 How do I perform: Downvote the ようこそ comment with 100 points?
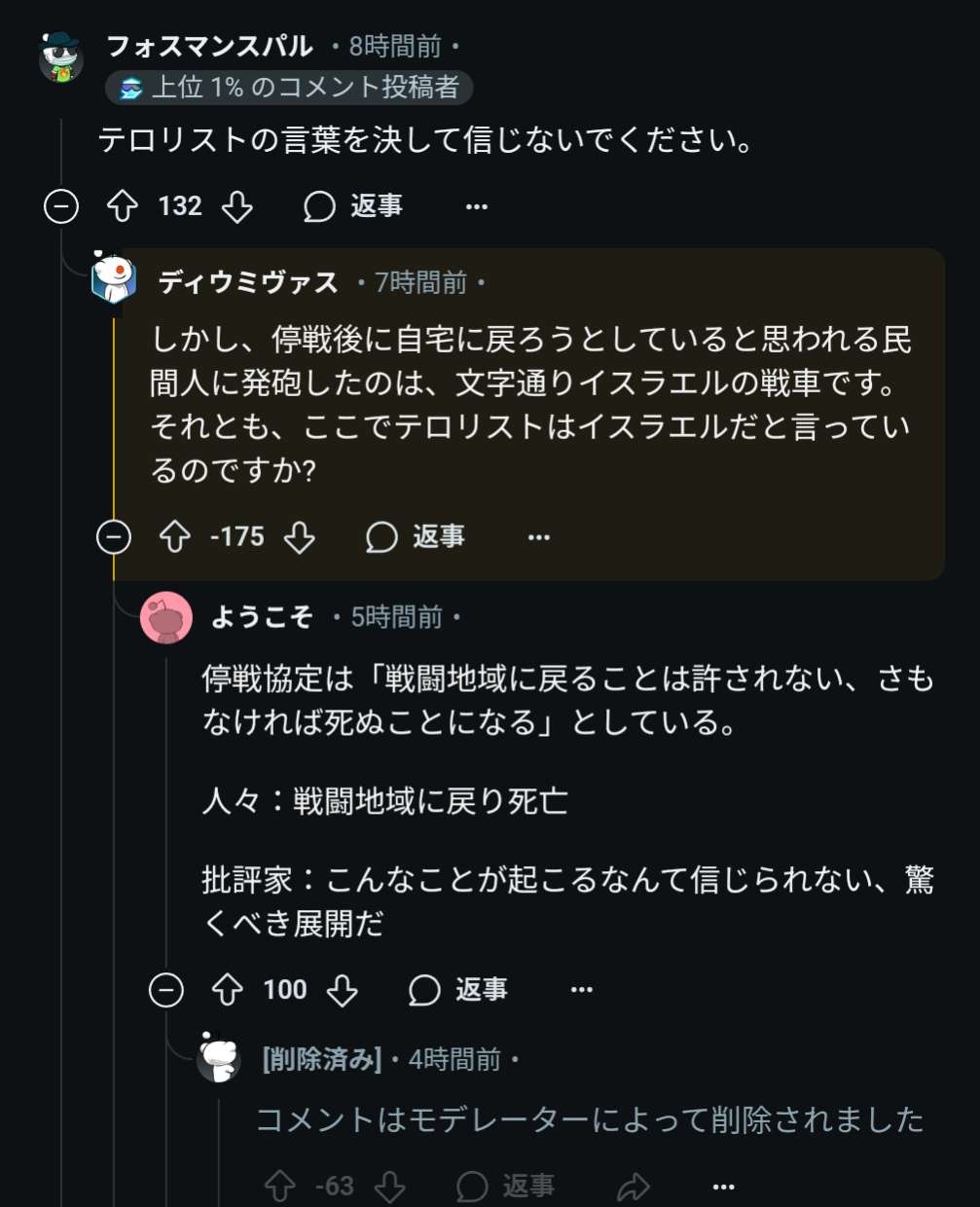(342, 990)
